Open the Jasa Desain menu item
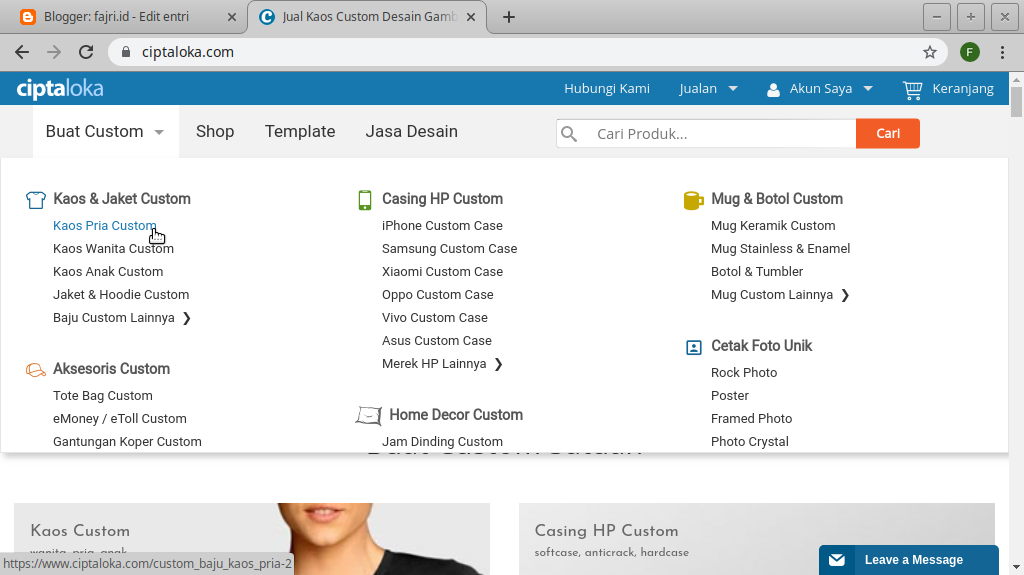Viewport: 1024px width, 575px height. coord(411,131)
